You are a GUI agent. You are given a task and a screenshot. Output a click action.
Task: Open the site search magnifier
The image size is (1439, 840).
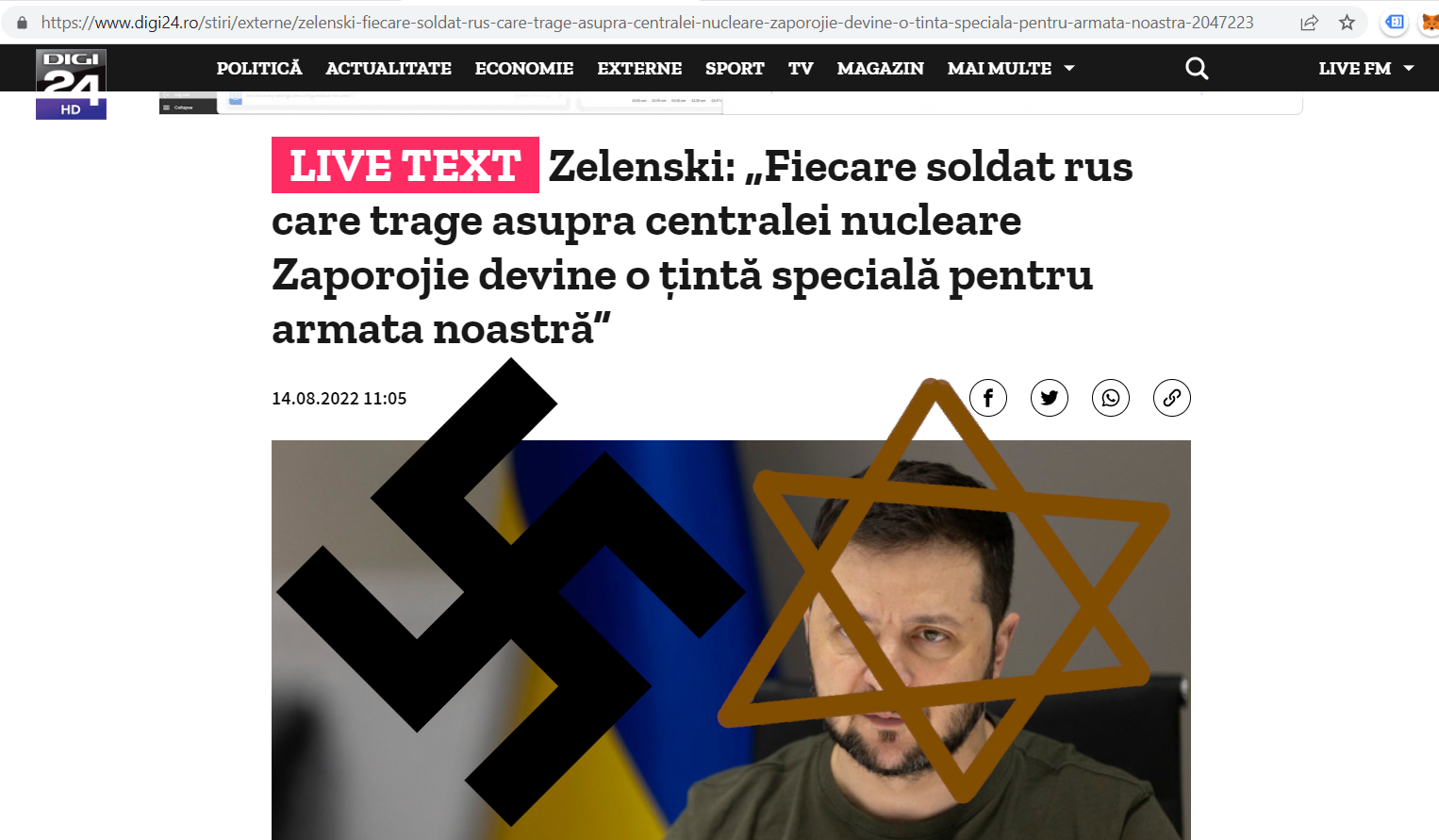coord(1197,68)
